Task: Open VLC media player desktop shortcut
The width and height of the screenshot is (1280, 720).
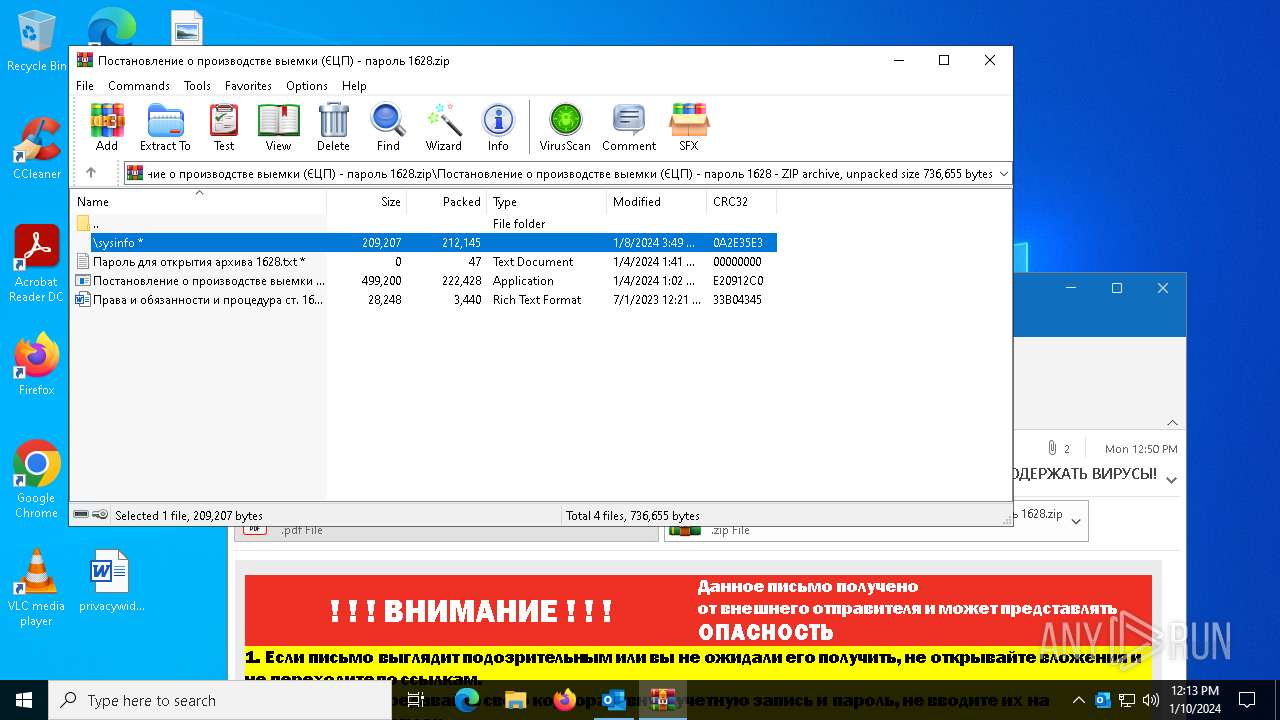Action: click(x=36, y=589)
